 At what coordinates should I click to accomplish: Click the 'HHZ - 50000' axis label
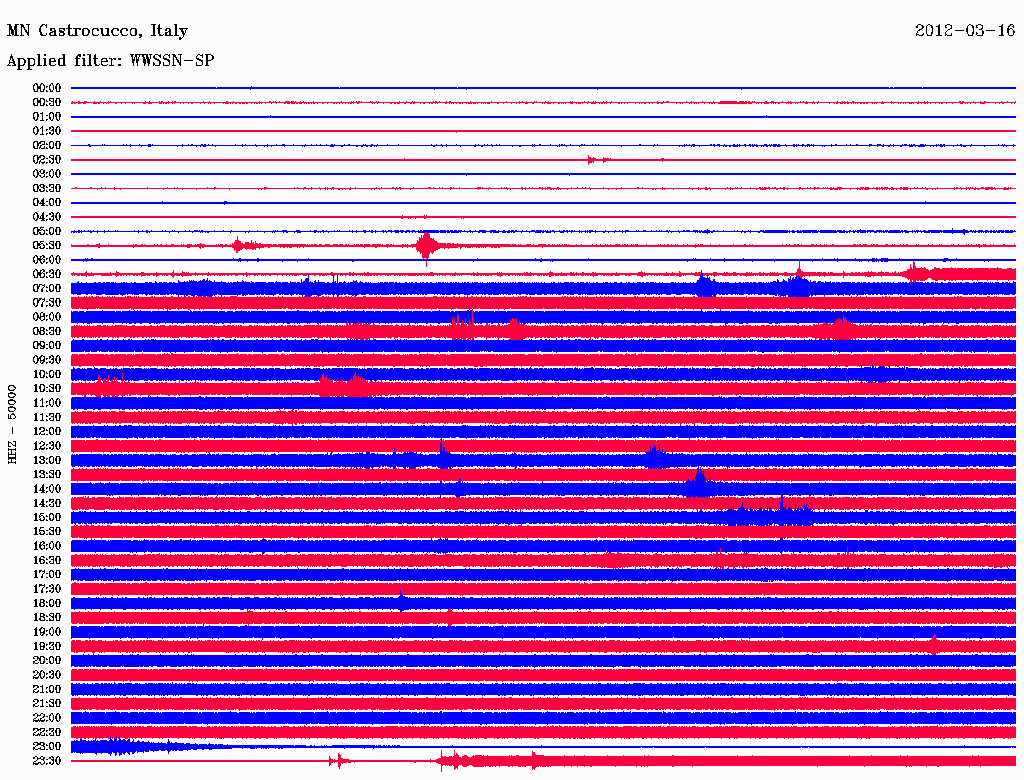tap(12, 424)
